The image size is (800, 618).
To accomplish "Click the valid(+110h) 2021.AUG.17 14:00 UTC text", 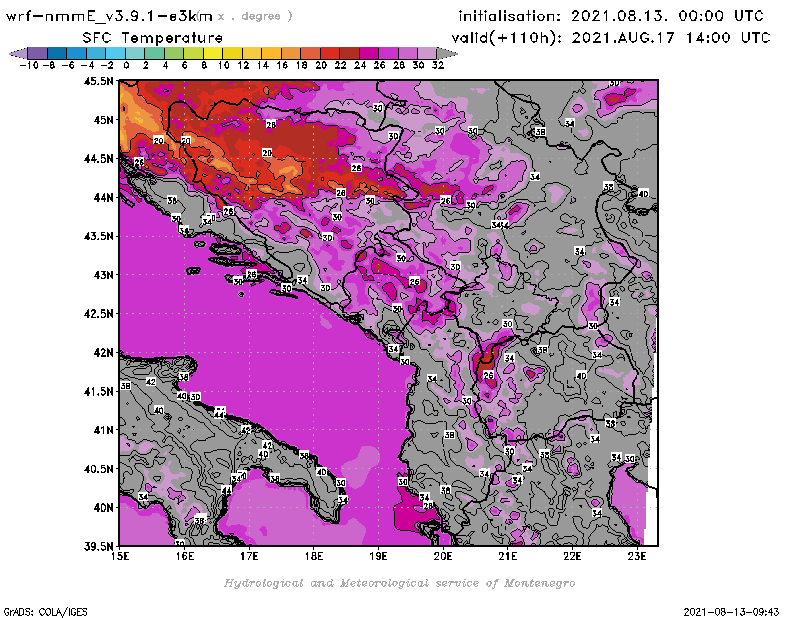I will [611, 38].
